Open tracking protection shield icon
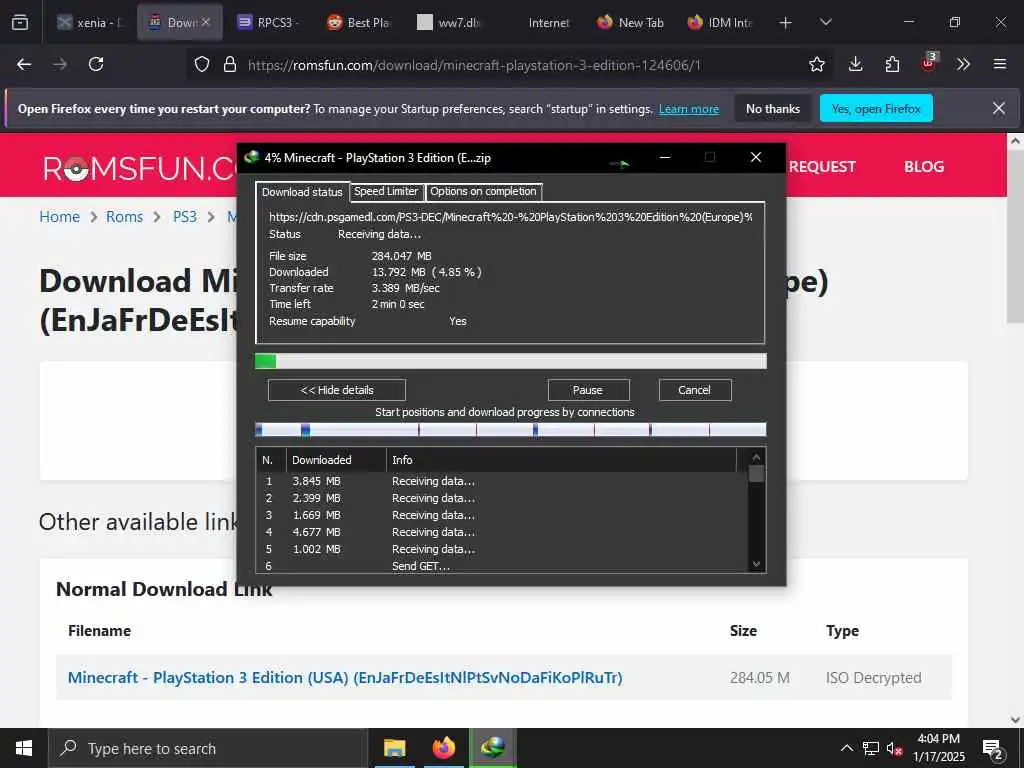This screenshot has width=1024, height=768. (202, 65)
